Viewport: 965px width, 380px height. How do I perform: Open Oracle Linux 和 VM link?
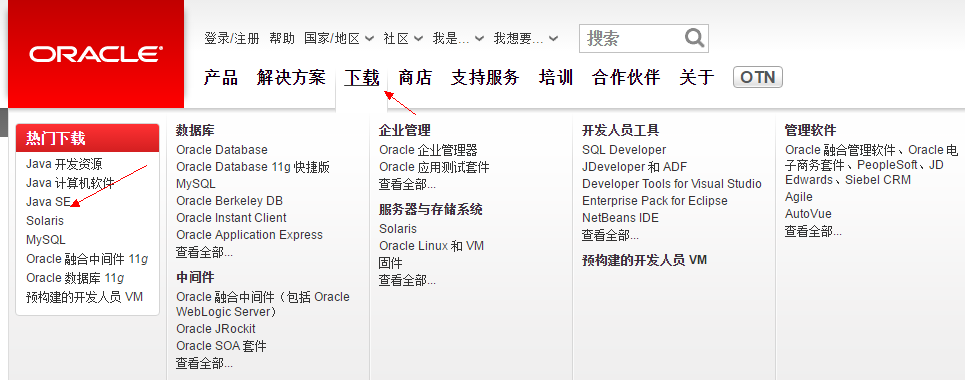(431, 246)
